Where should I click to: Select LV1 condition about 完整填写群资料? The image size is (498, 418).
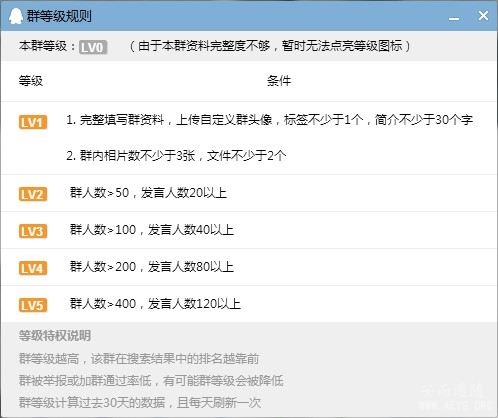[269, 120]
